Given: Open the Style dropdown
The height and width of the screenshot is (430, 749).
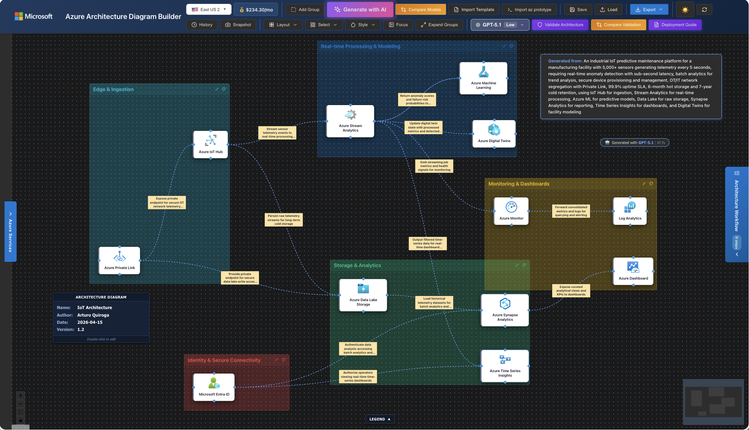Looking at the screenshot, I should pyautogui.click(x=363, y=25).
